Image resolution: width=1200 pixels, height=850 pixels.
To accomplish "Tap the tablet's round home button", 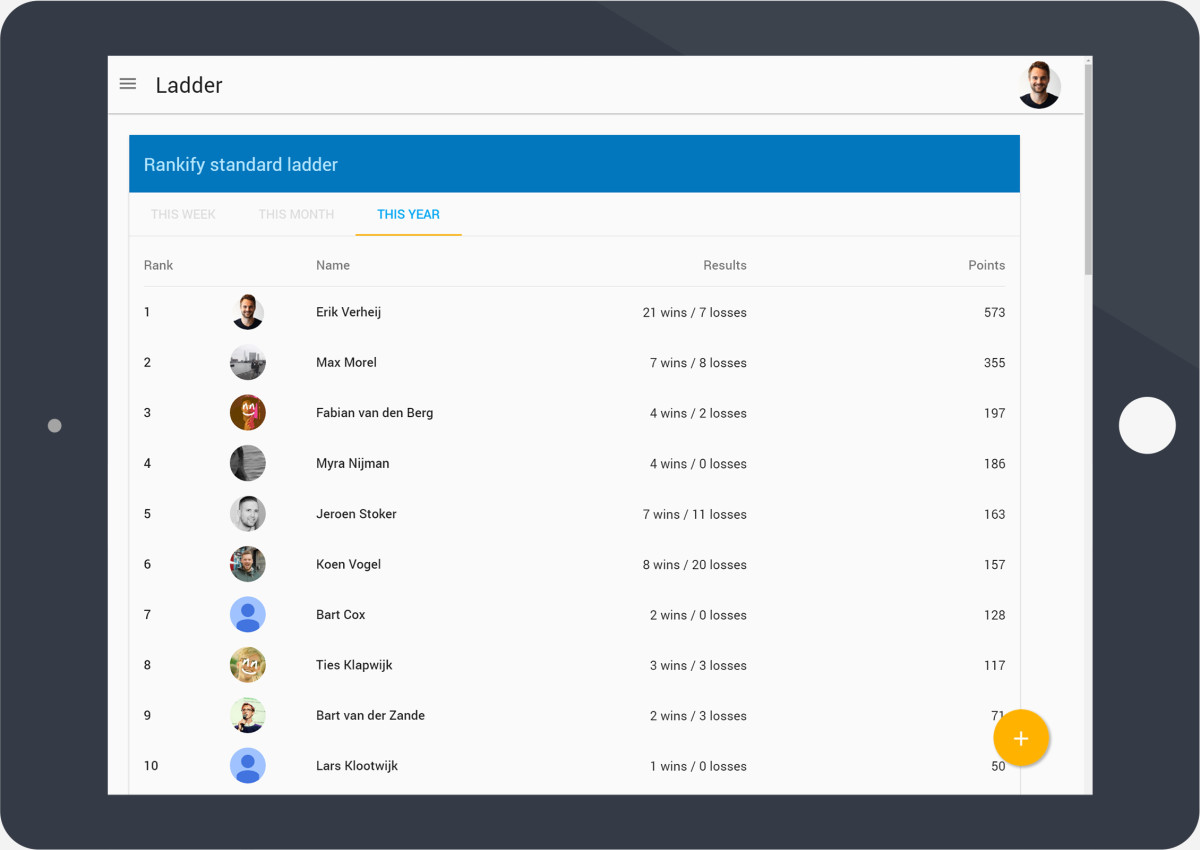I will click(1147, 425).
